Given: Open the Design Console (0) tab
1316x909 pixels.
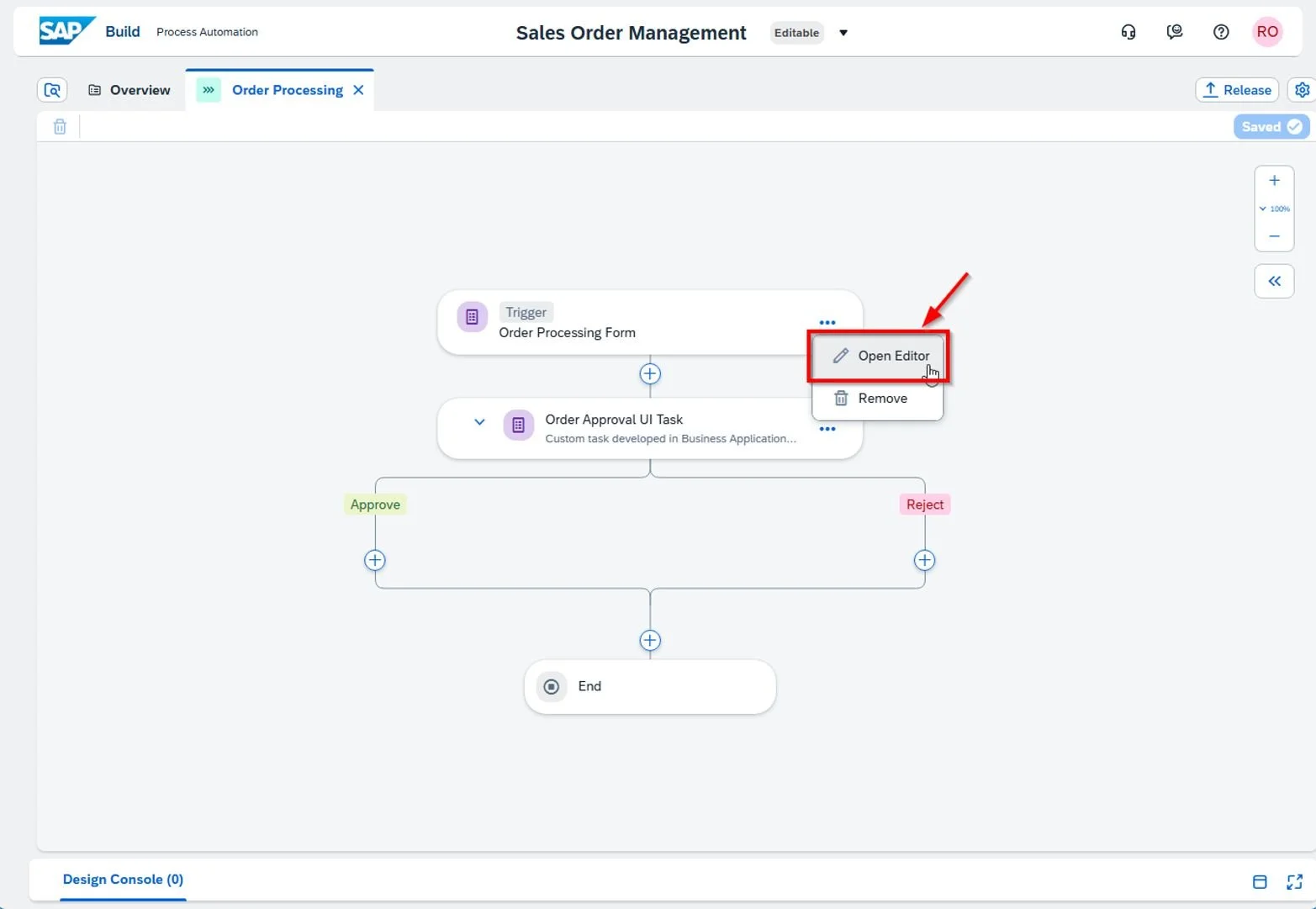Looking at the screenshot, I should click(123, 880).
